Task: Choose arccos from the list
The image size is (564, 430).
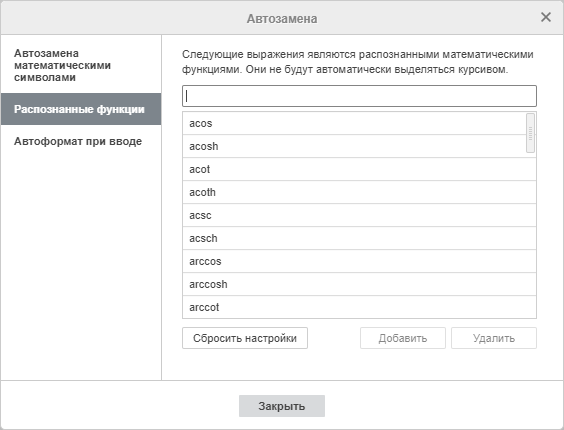Action: [x=359, y=262]
